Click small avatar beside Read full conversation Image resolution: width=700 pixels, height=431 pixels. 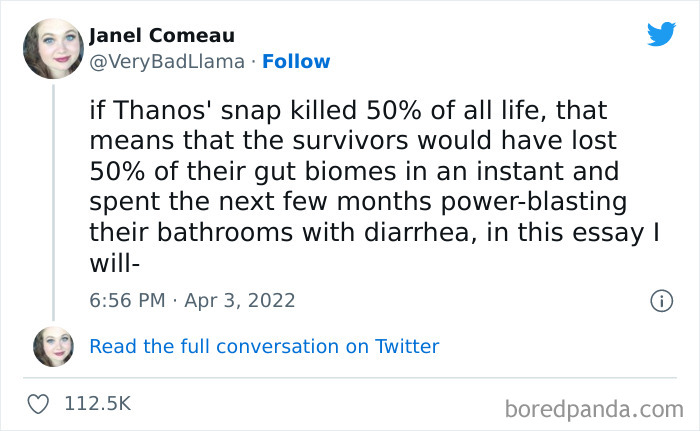[53, 346]
